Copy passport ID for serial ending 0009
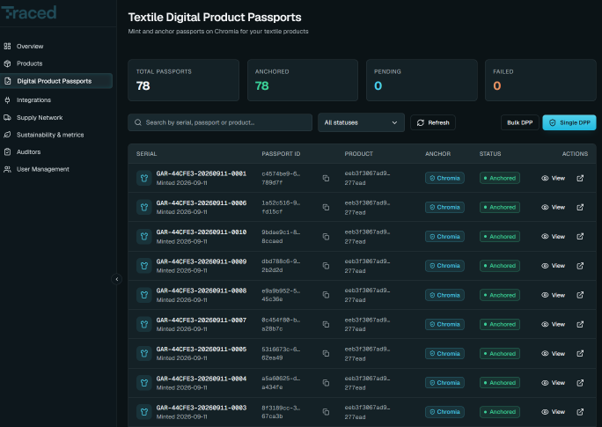Screen dimensions: 602x427 pos(326,266)
